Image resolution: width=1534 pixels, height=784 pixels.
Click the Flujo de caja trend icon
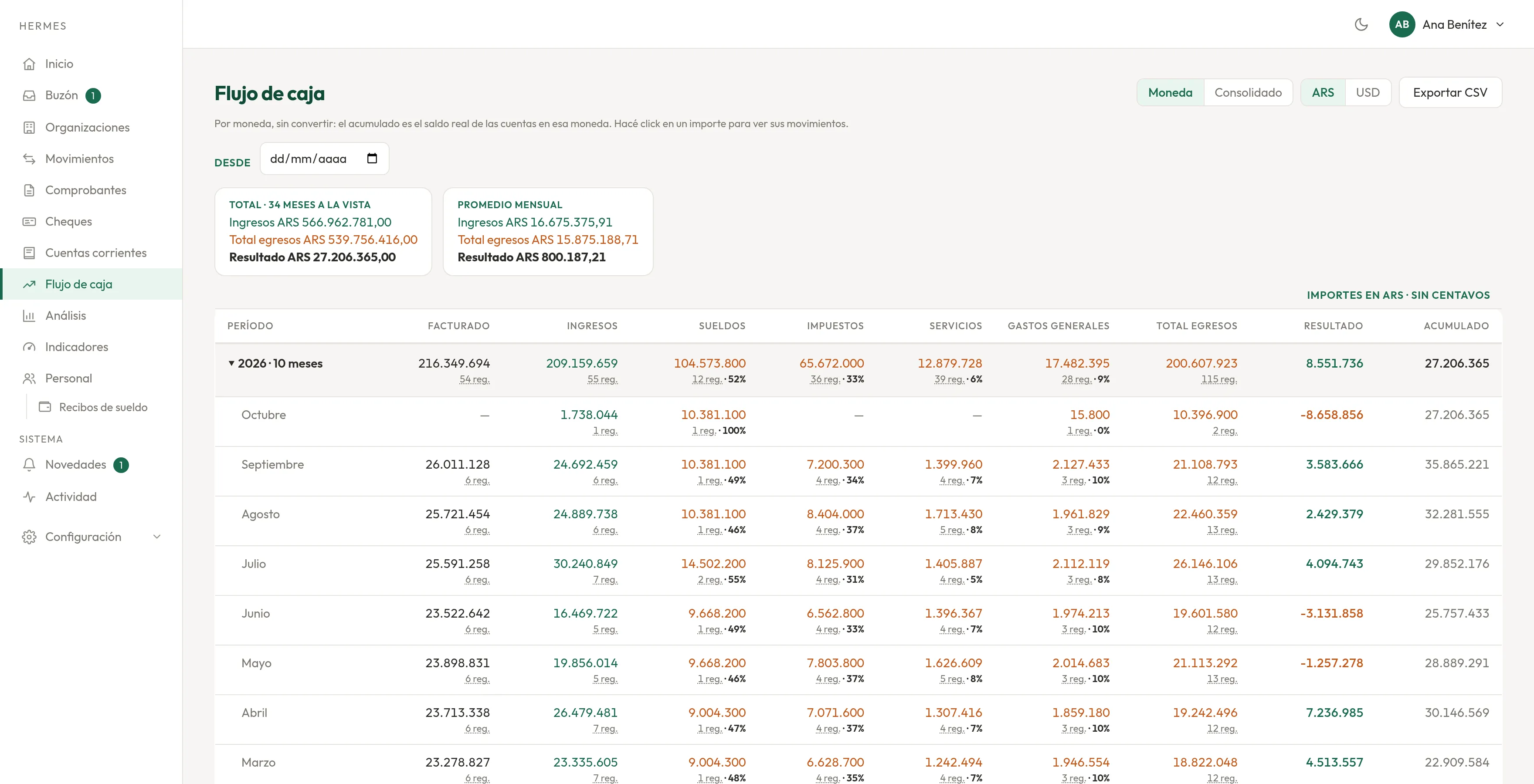[x=29, y=284]
